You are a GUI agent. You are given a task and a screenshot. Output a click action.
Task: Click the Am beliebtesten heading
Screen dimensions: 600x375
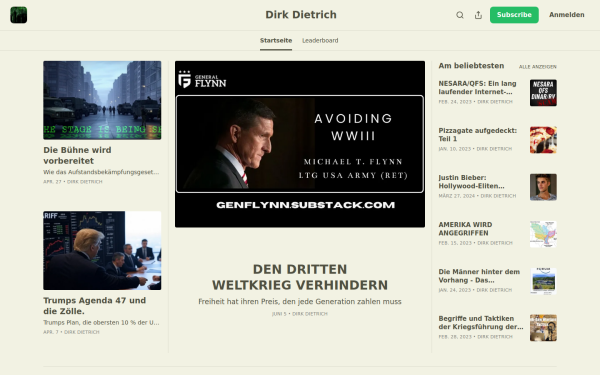click(x=471, y=66)
